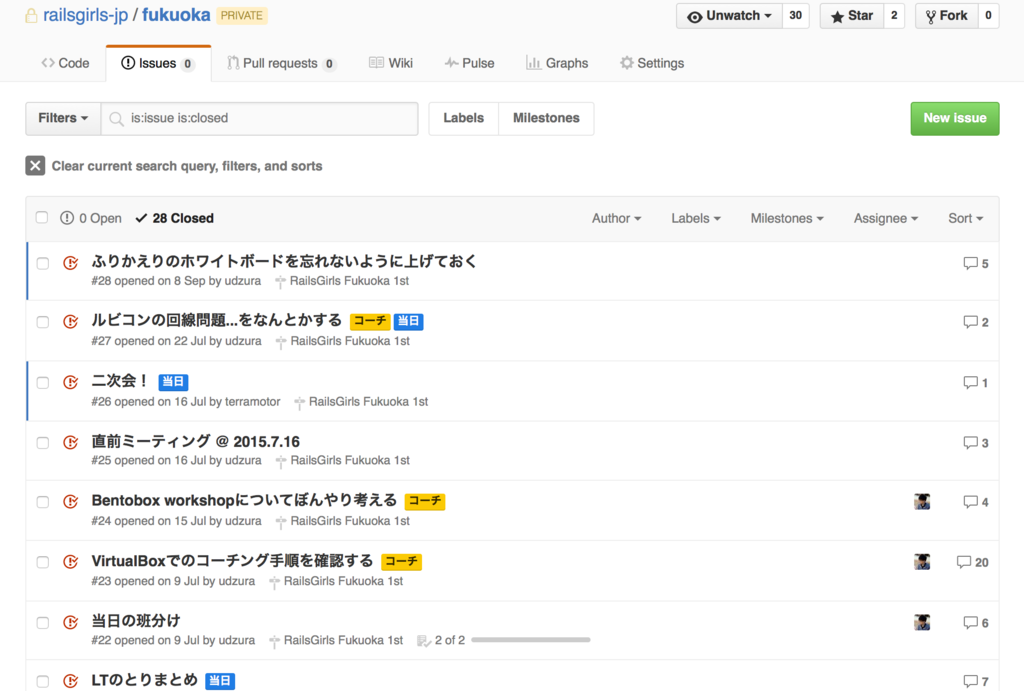Viewport: 1024px width, 691px height.
Task: Open the 3 comments on issue #25
Action: tap(976, 443)
